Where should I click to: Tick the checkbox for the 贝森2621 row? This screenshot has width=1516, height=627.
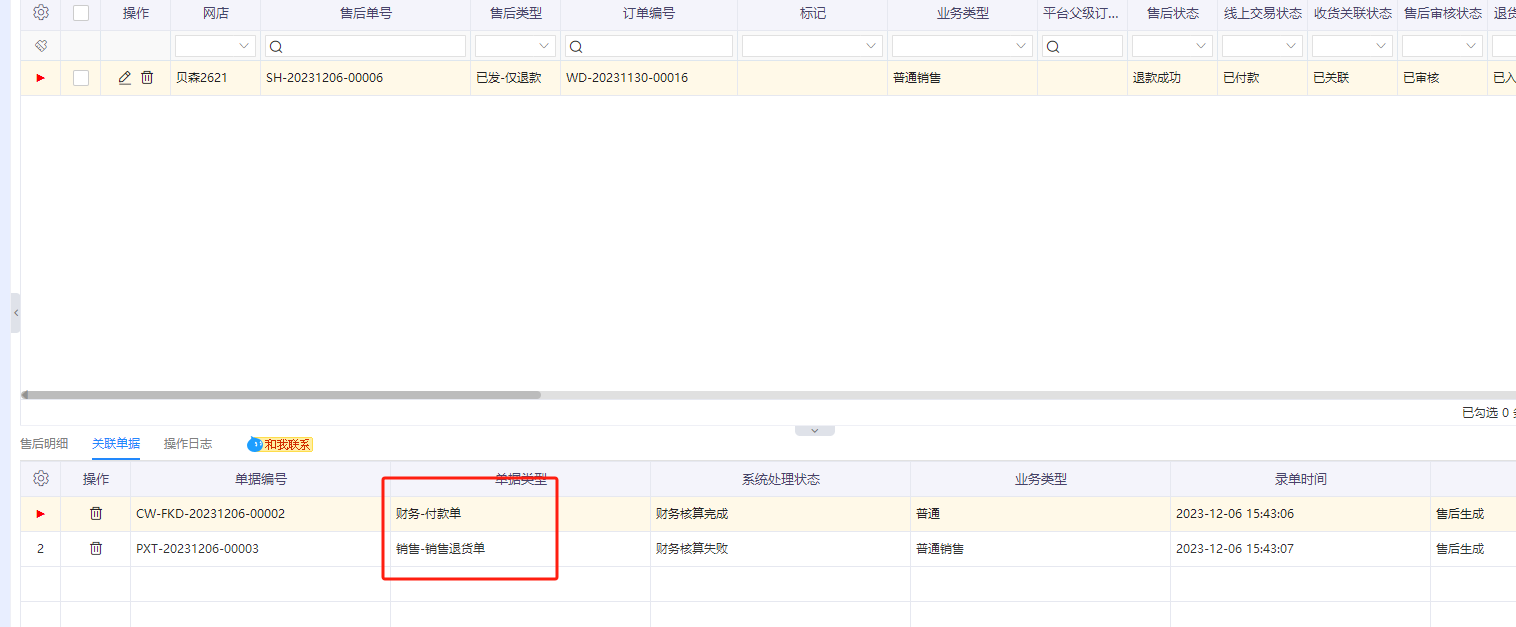(x=81, y=78)
